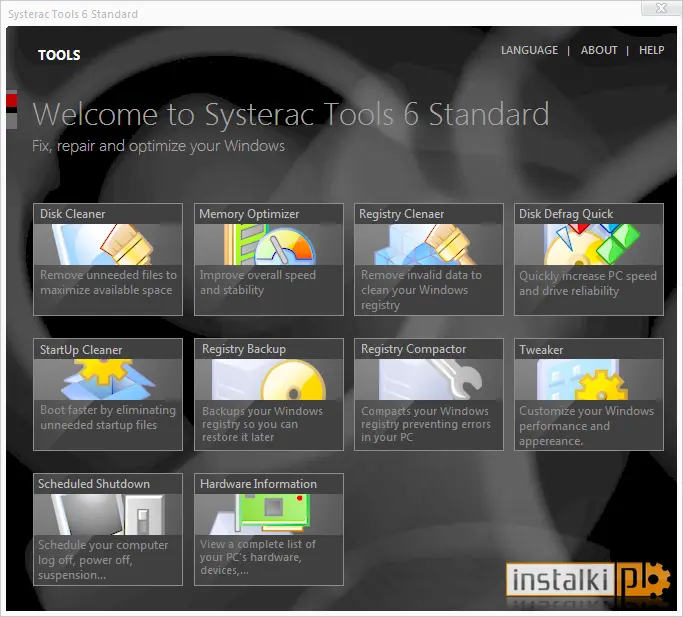Click the Disk Defrag Quick title

(566, 214)
